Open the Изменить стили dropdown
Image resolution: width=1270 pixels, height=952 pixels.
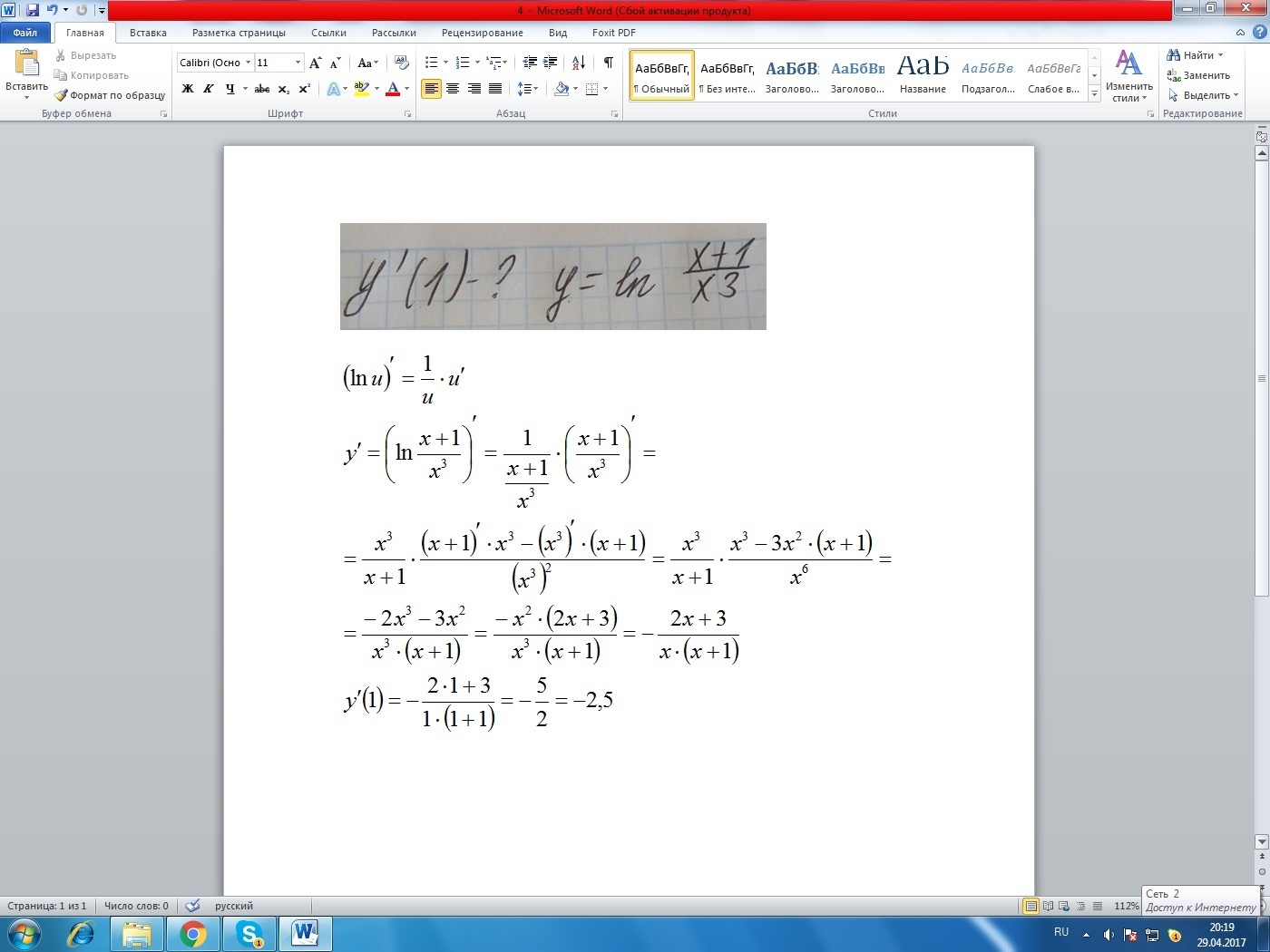[1128, 76]
